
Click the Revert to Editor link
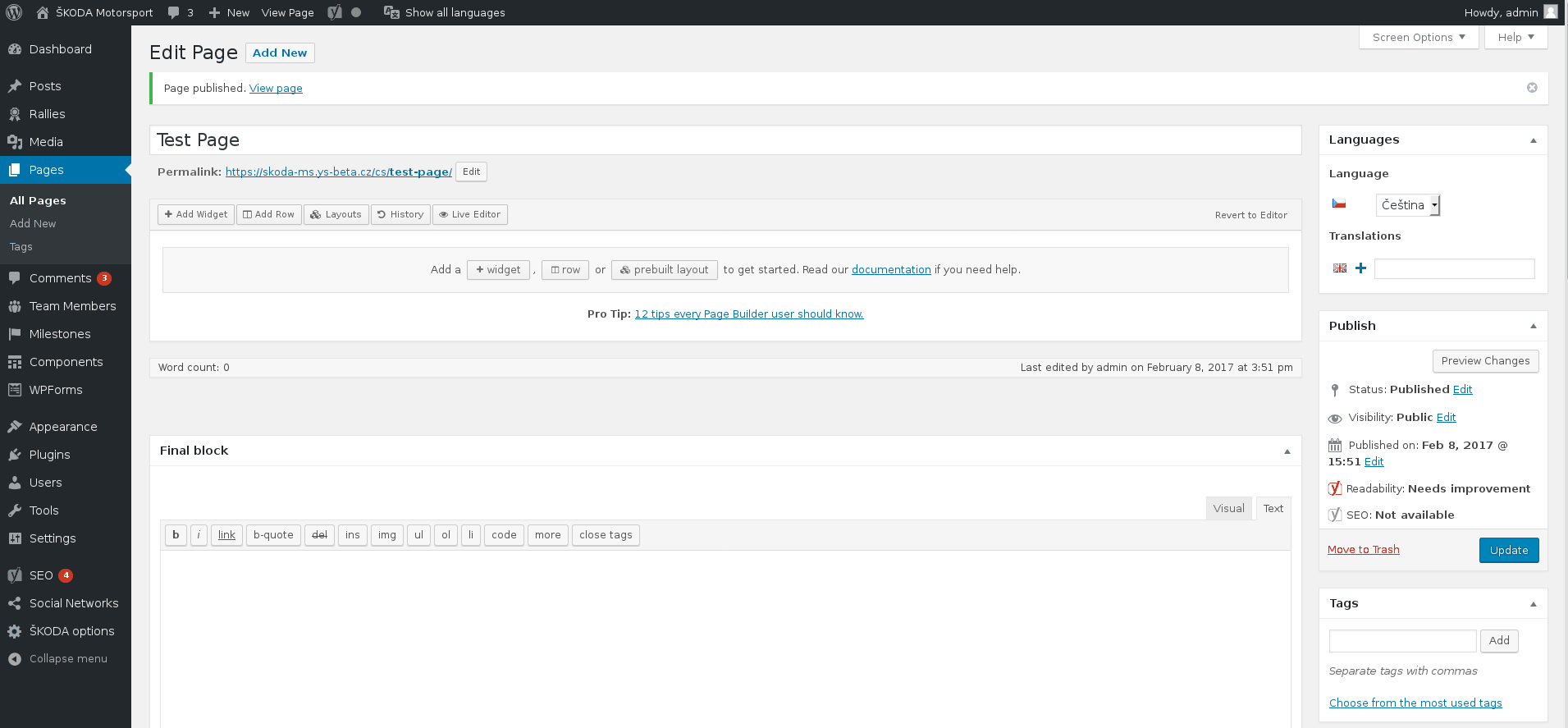point(1251,215)
